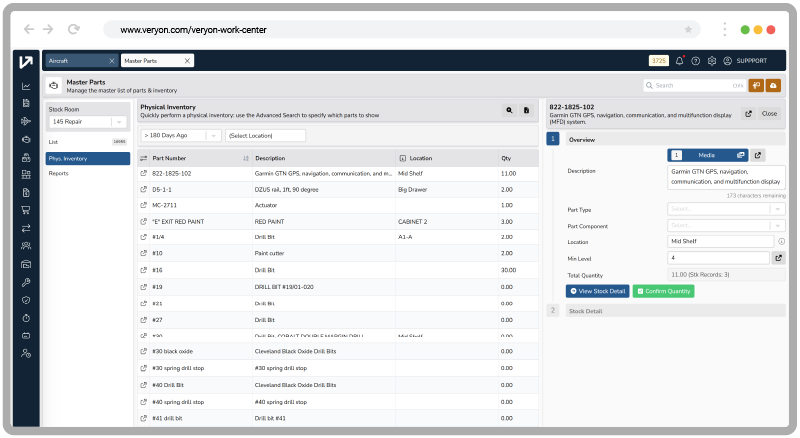This screenshot has width=800, height=438.
Task: Open the transfer arrows sidebar icon
Action: click(26, 228)
